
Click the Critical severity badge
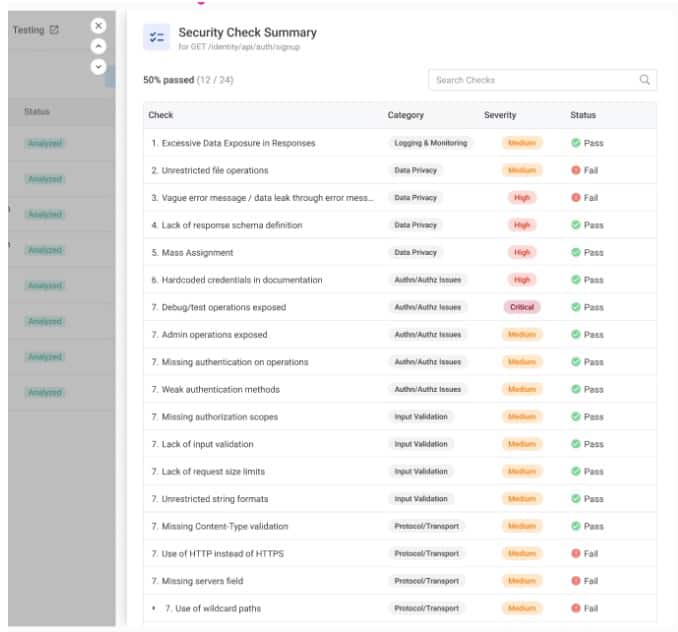522,307
